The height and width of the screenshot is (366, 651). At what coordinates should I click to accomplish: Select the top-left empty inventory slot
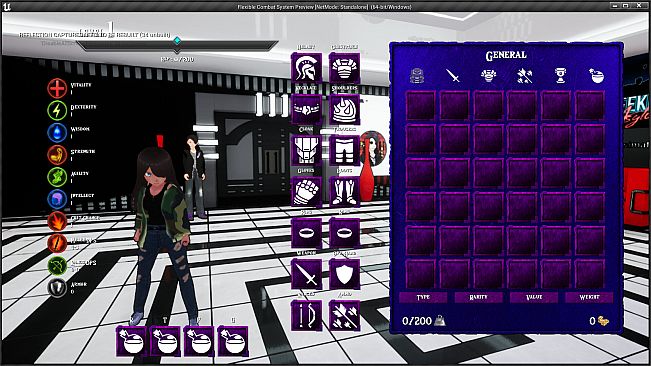[x=421, y=105]
